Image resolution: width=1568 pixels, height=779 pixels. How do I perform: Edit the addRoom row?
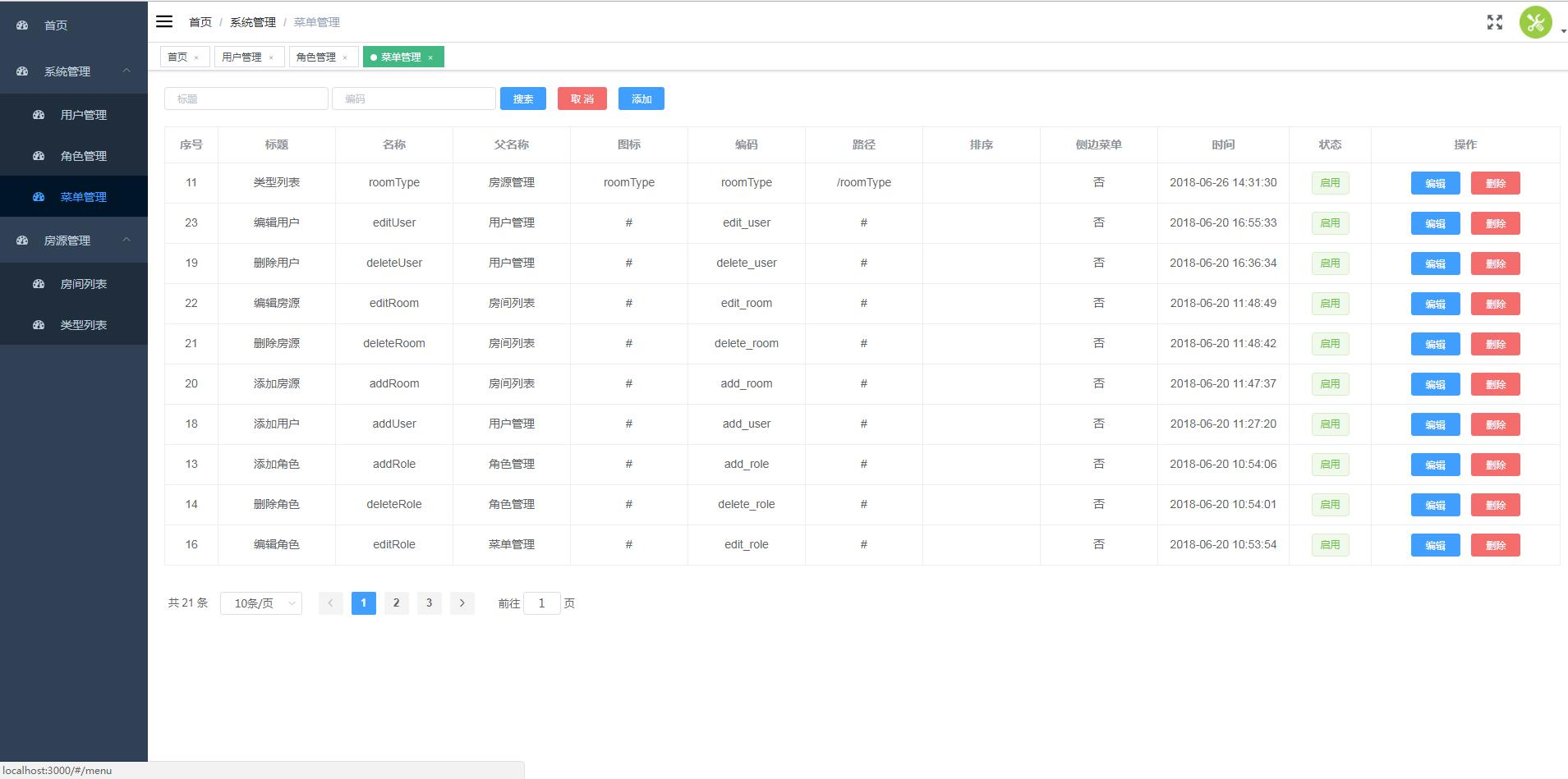coord(1436,384)
